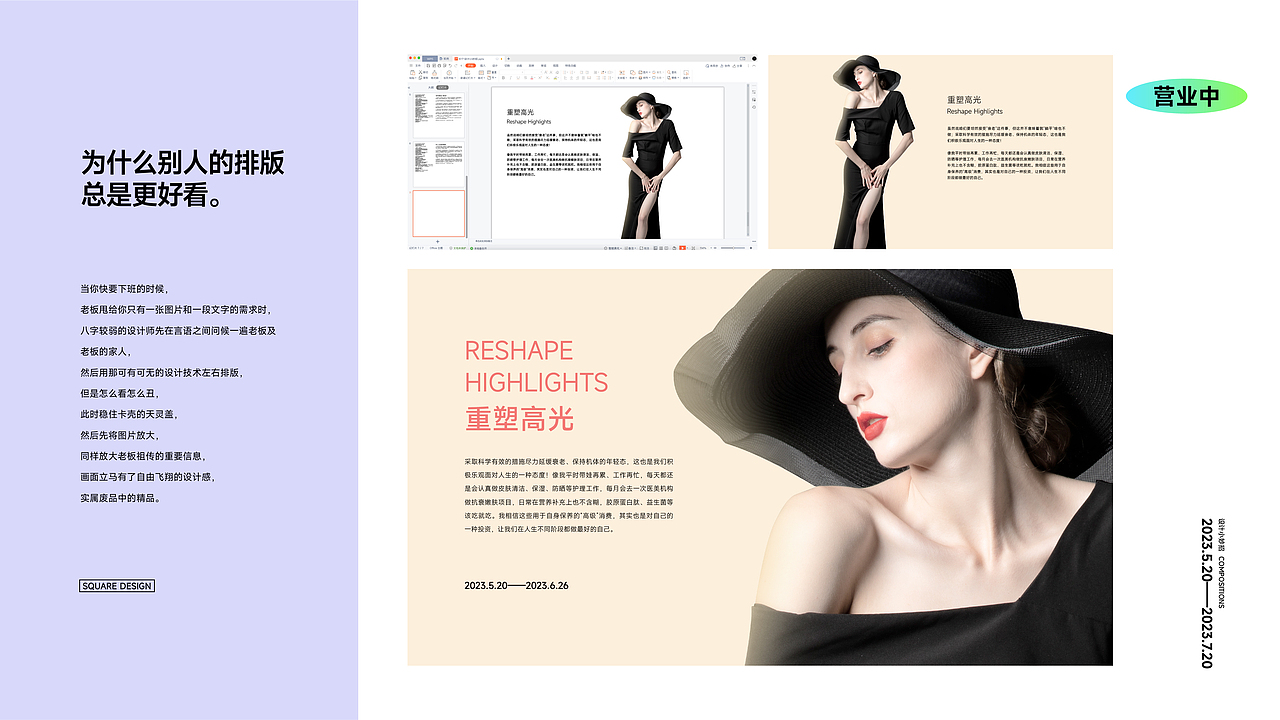Adjust the zoom slider in status bar
This screenshot has height=720, width=1280.
[733, 248]
